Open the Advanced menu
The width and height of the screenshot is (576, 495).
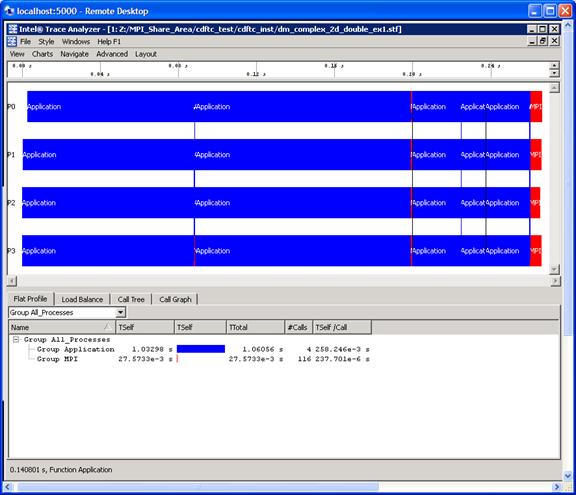[112, 54]
